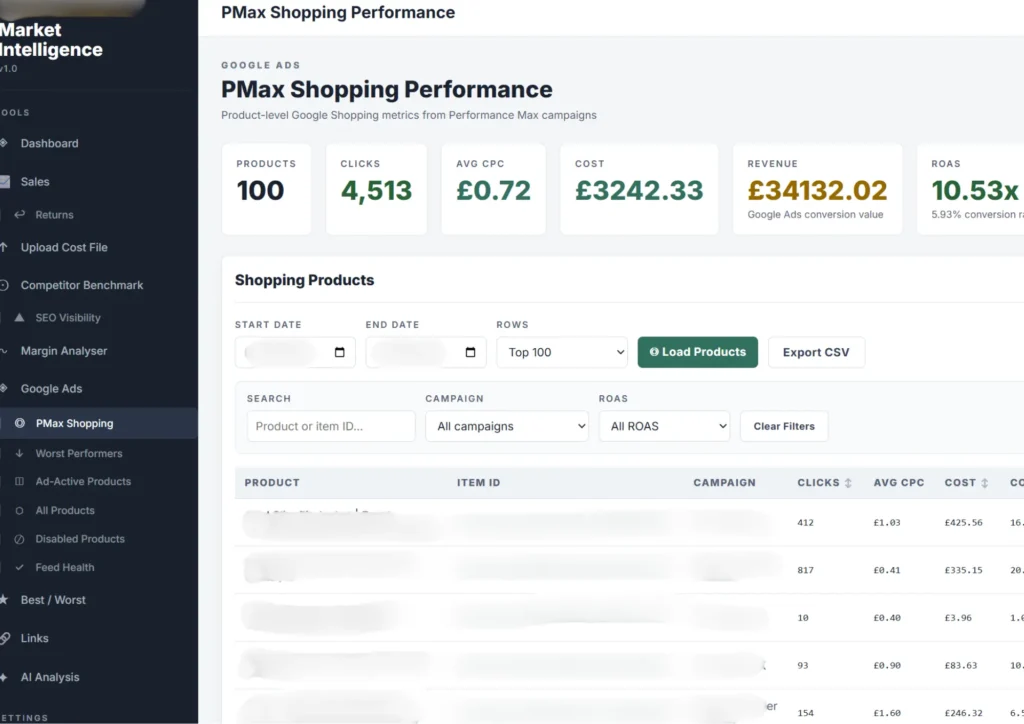Screen dimensions: 1024x724
Task: Click the £425.56 cost cell
Action: pos(963,523)
